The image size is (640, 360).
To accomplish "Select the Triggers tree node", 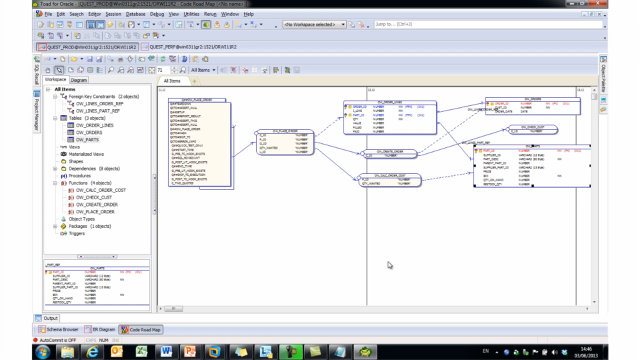I will 77,233.
